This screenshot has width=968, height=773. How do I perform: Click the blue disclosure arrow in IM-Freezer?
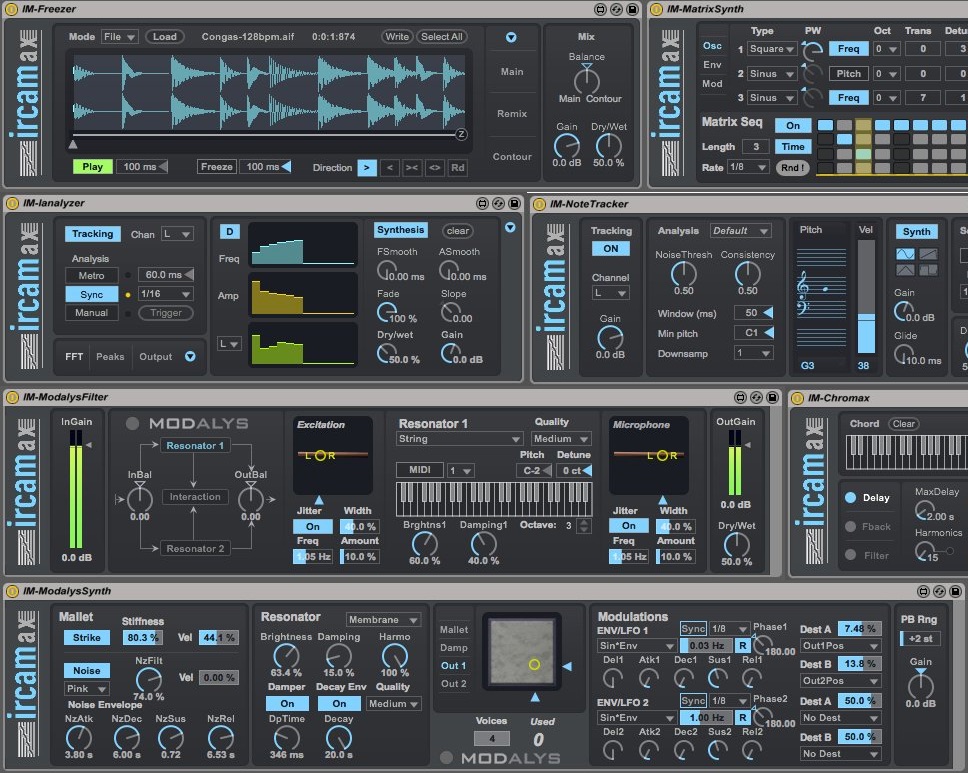click(512, 37)
